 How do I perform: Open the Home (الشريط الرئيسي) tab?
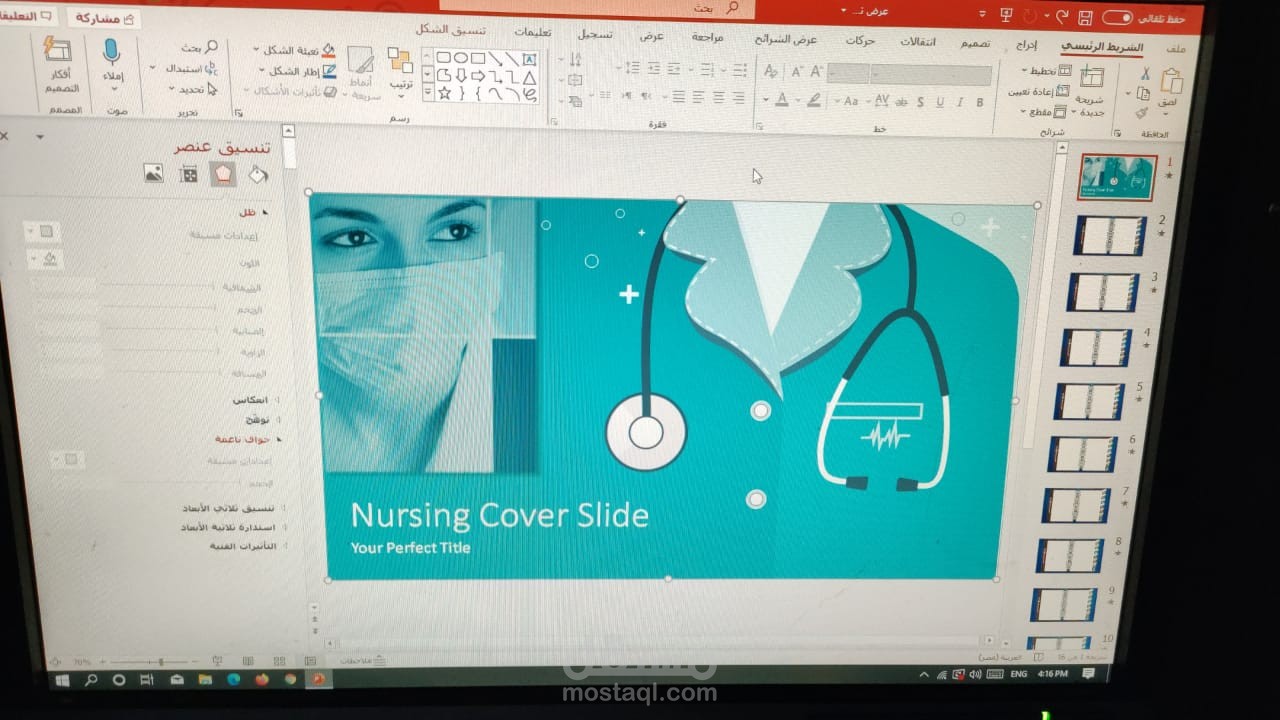coord(1101,47)
